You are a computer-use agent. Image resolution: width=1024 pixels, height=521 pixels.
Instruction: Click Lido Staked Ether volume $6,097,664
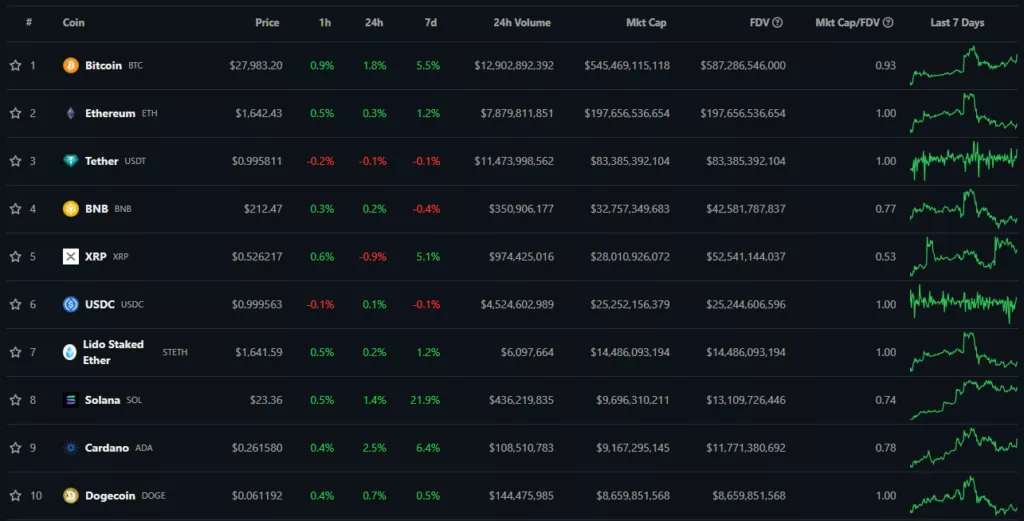527,352
